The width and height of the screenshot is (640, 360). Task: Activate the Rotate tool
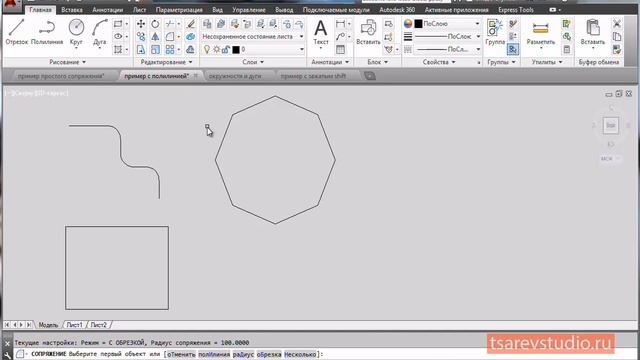(155, 24)
